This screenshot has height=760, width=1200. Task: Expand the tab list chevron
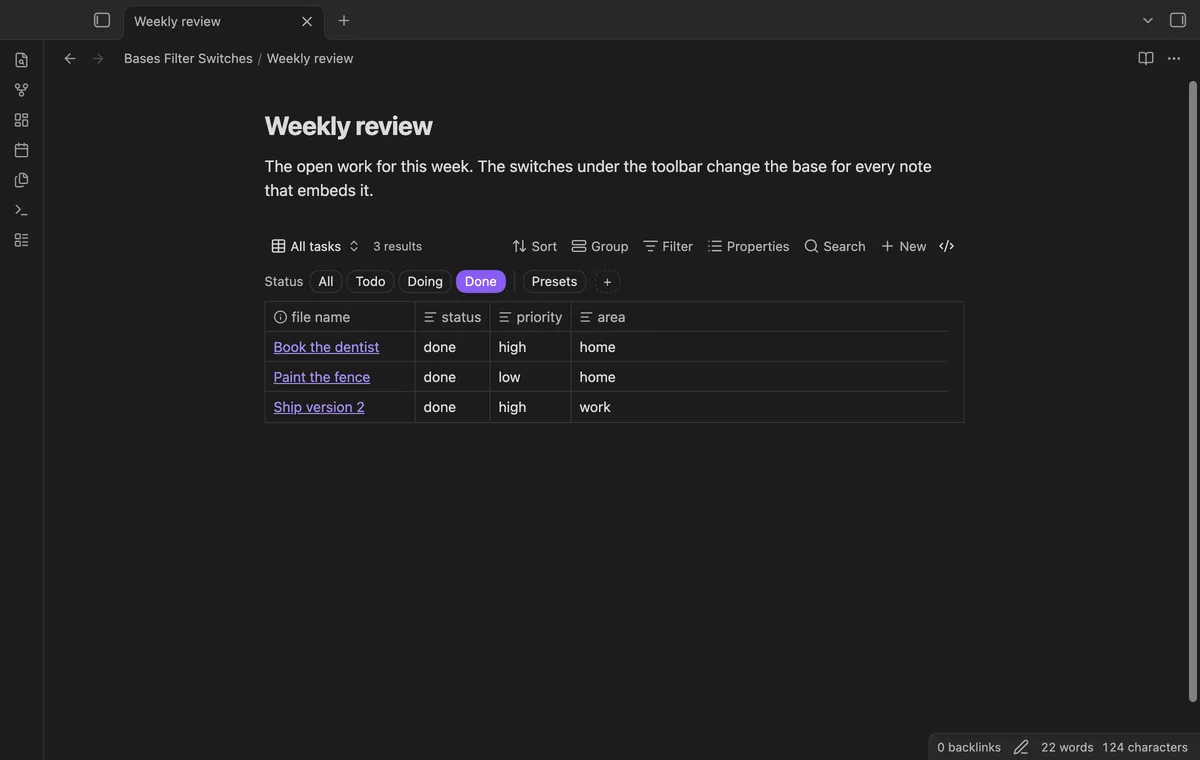pos(1148,21)
